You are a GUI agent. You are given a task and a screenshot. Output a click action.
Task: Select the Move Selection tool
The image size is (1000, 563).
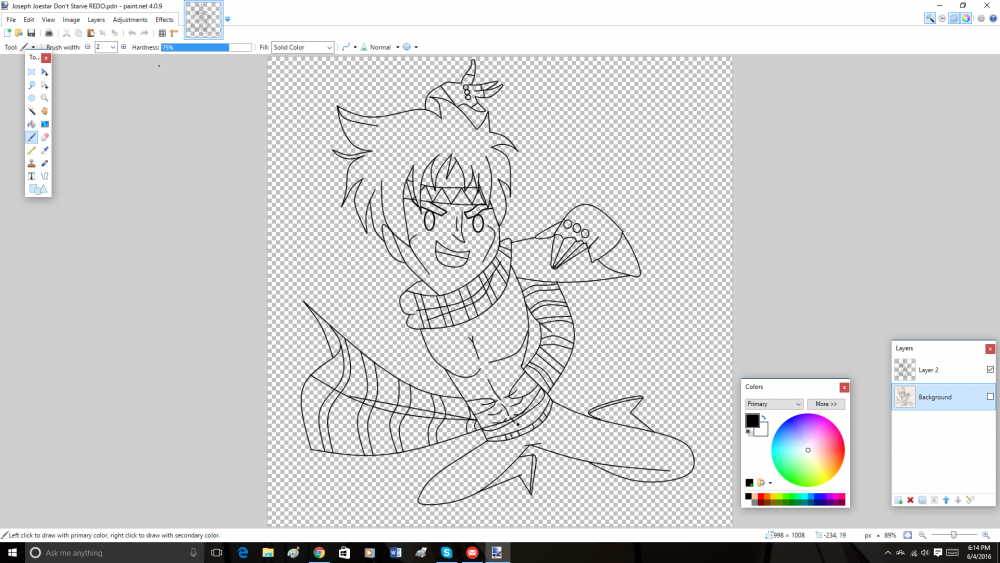(45, 85)
